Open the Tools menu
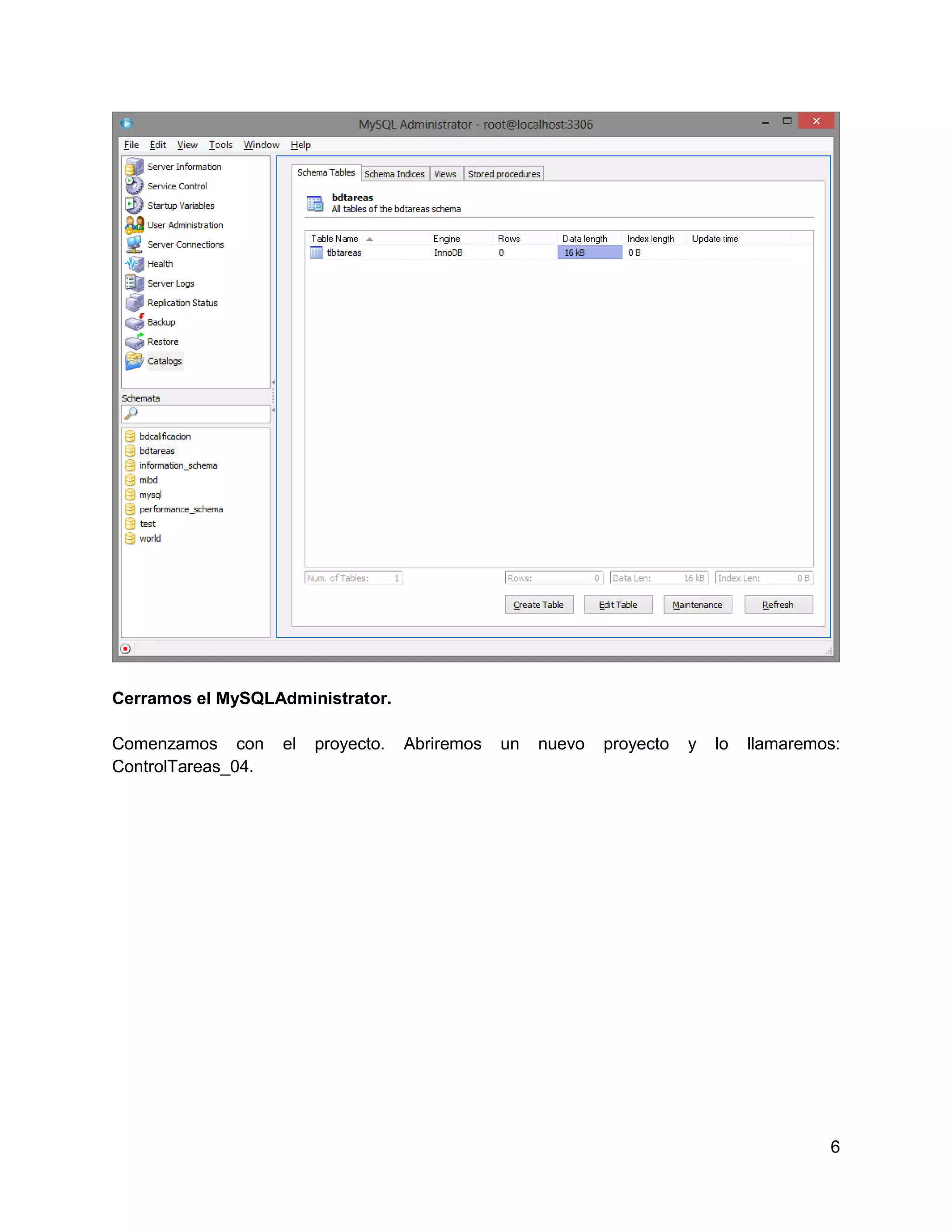 (x=220, y=145)
